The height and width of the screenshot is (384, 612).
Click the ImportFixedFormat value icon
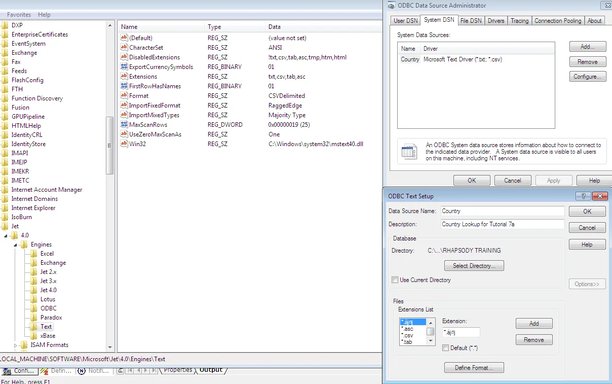124,105
